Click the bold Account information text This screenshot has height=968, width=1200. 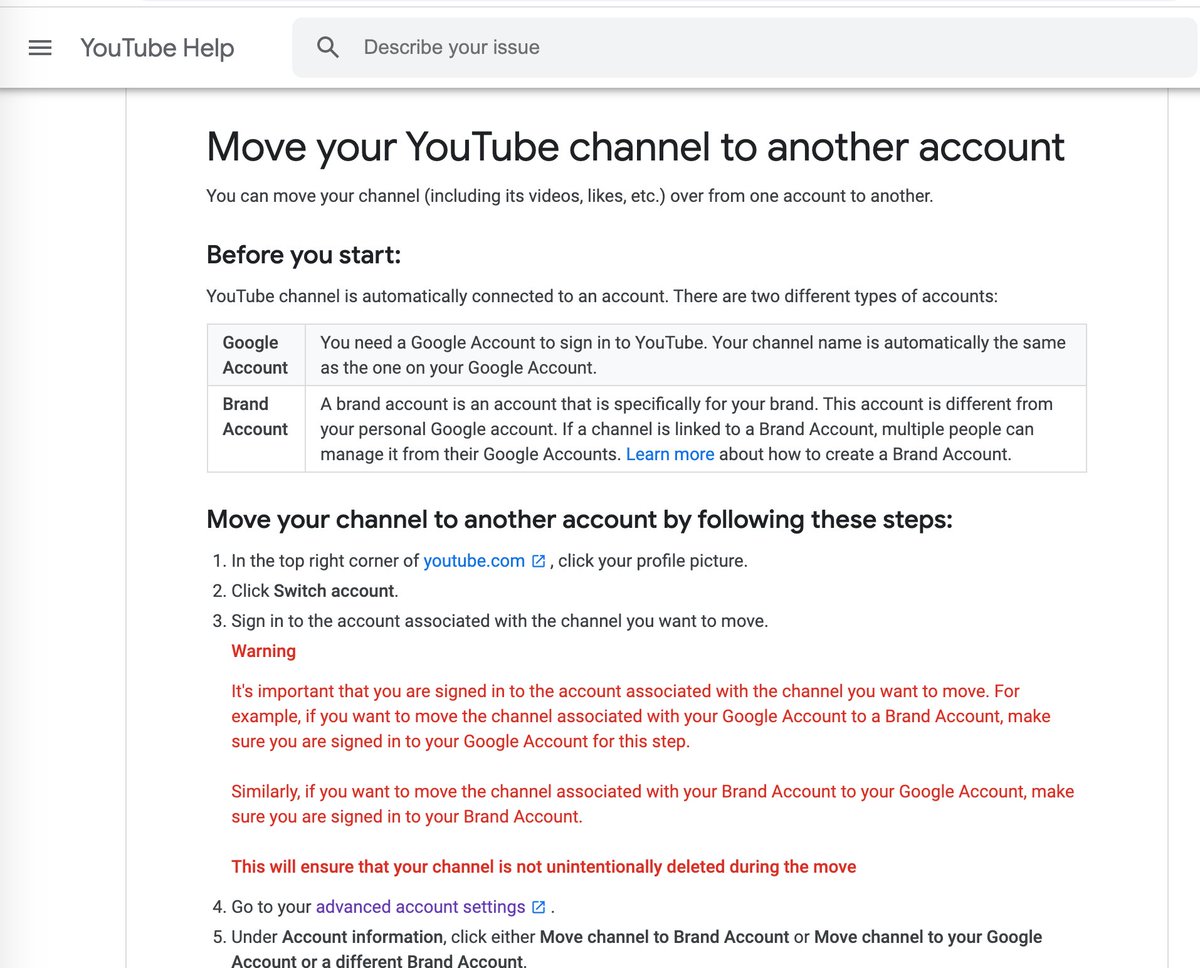pyautogui.click(x=363, y=937)
